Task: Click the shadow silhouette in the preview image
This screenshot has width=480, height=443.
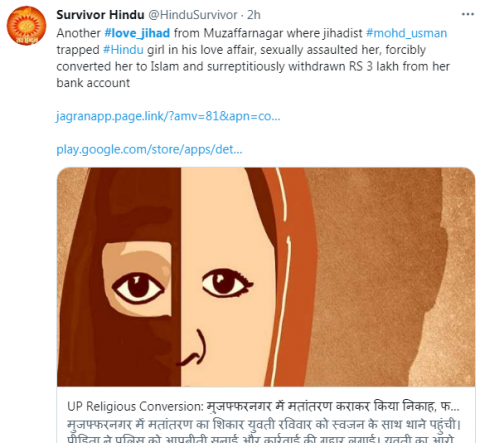Action: click(377, 277)
